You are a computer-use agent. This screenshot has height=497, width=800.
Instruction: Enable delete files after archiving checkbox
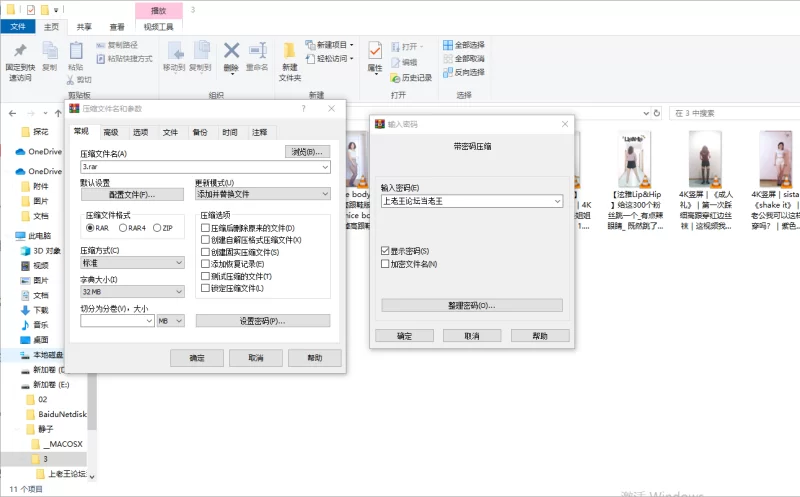click(x=205, y=228)
